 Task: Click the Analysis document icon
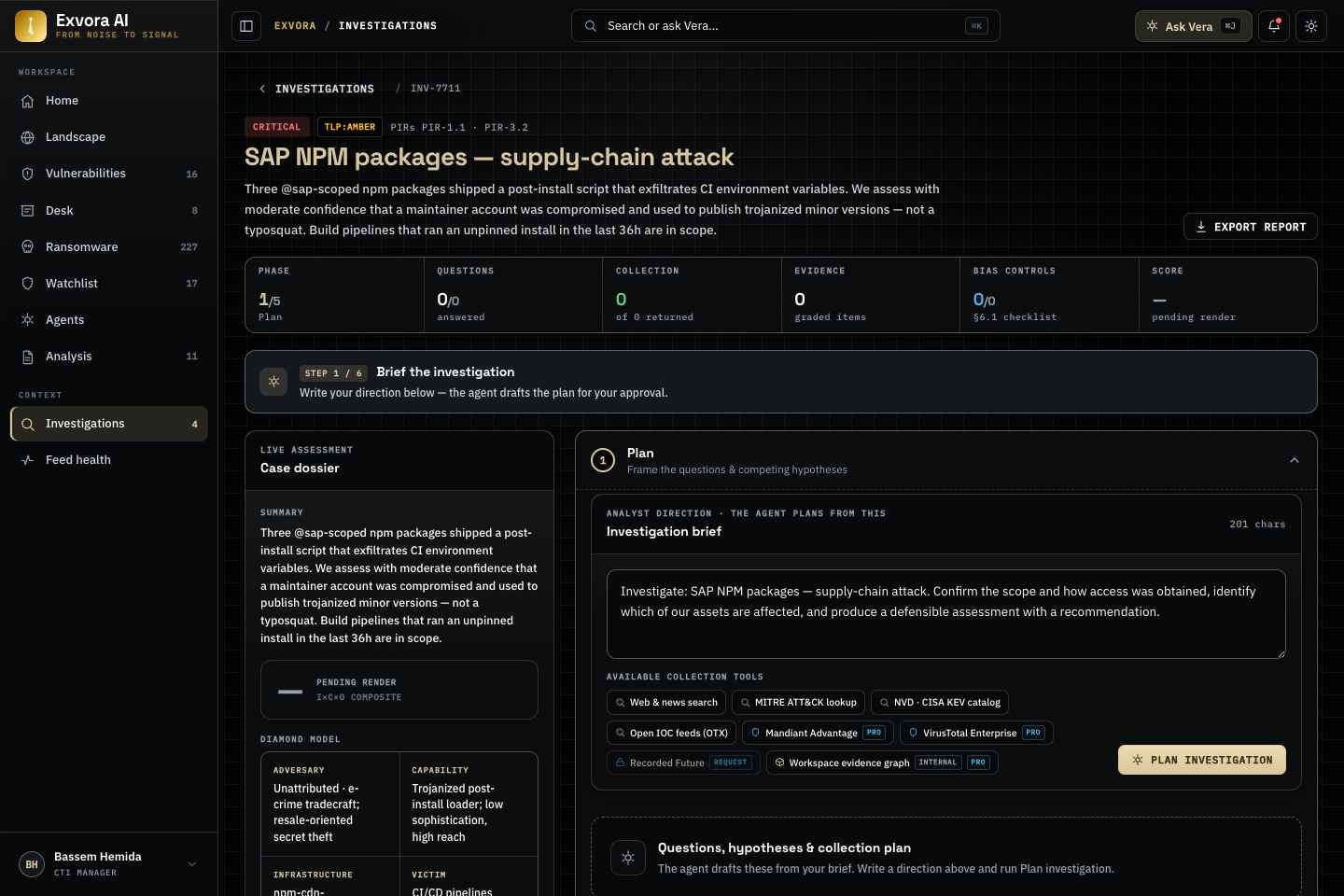[x=28, y=357]
